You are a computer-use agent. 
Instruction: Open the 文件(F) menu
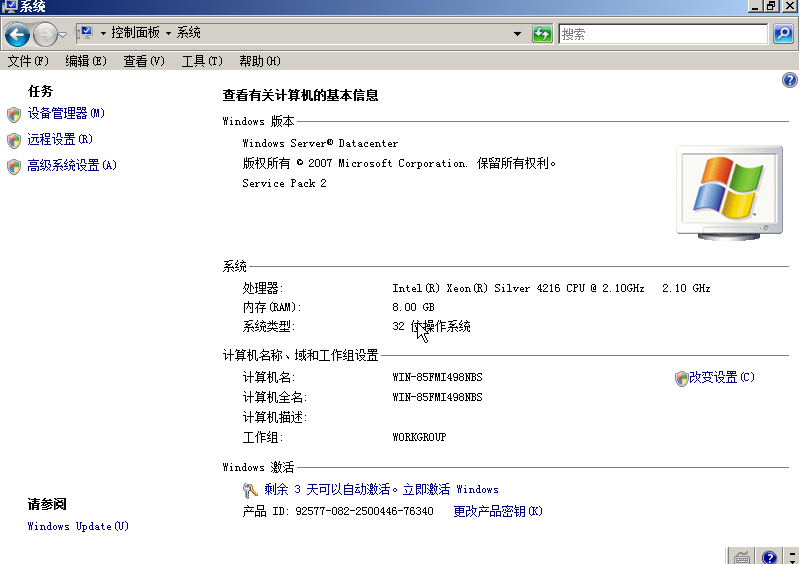click(28, 61)
